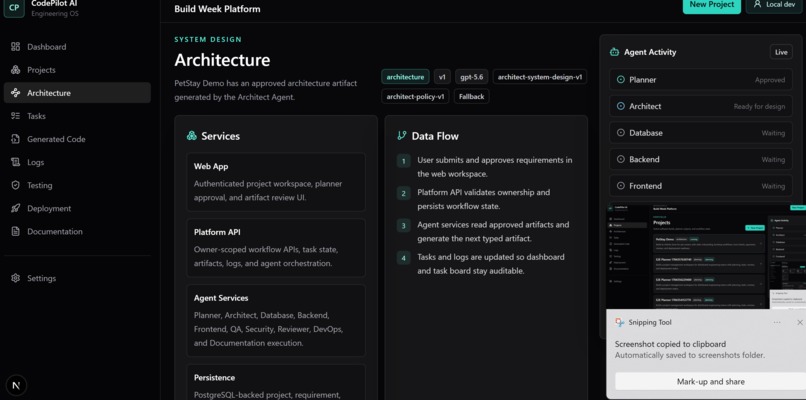Screen dimensions: 806x400
Task: Click the Next.js N badge
Action: pyautogui.click(x=16, y=385)
